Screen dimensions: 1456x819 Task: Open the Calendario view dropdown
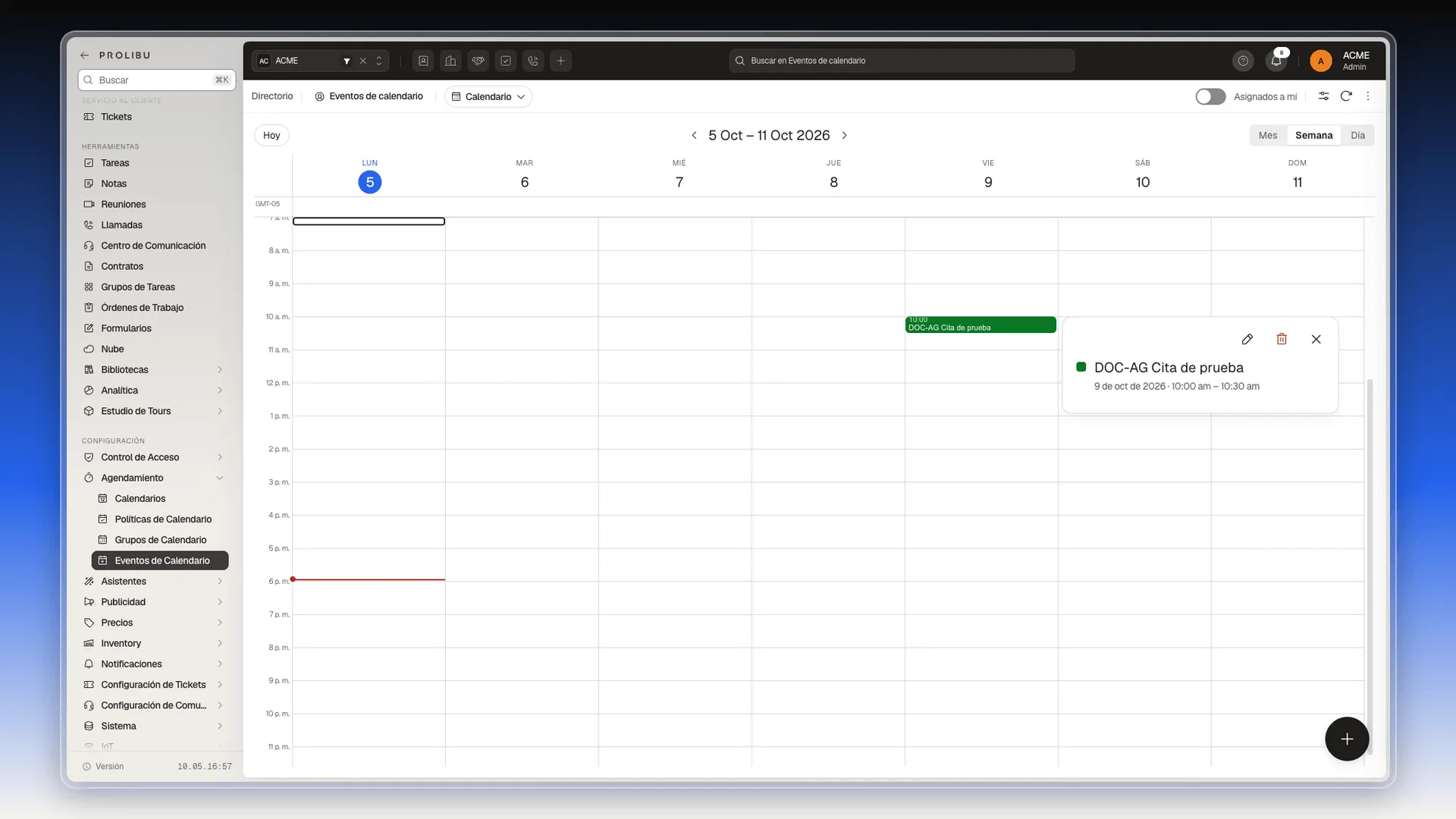488,96
